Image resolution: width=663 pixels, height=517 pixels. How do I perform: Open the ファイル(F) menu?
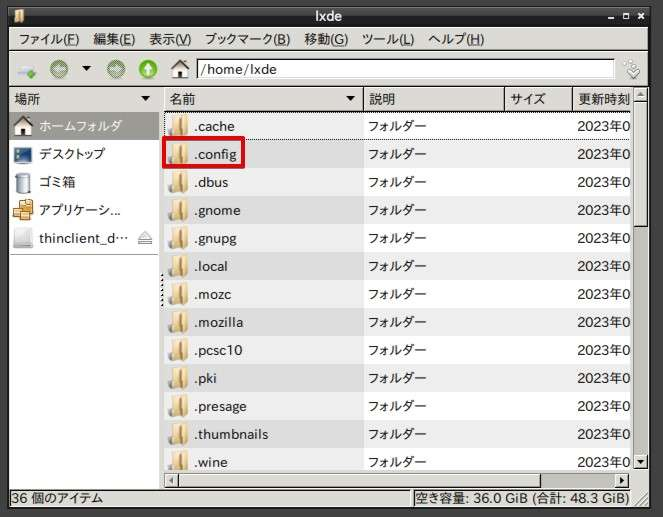pos(49,40)
